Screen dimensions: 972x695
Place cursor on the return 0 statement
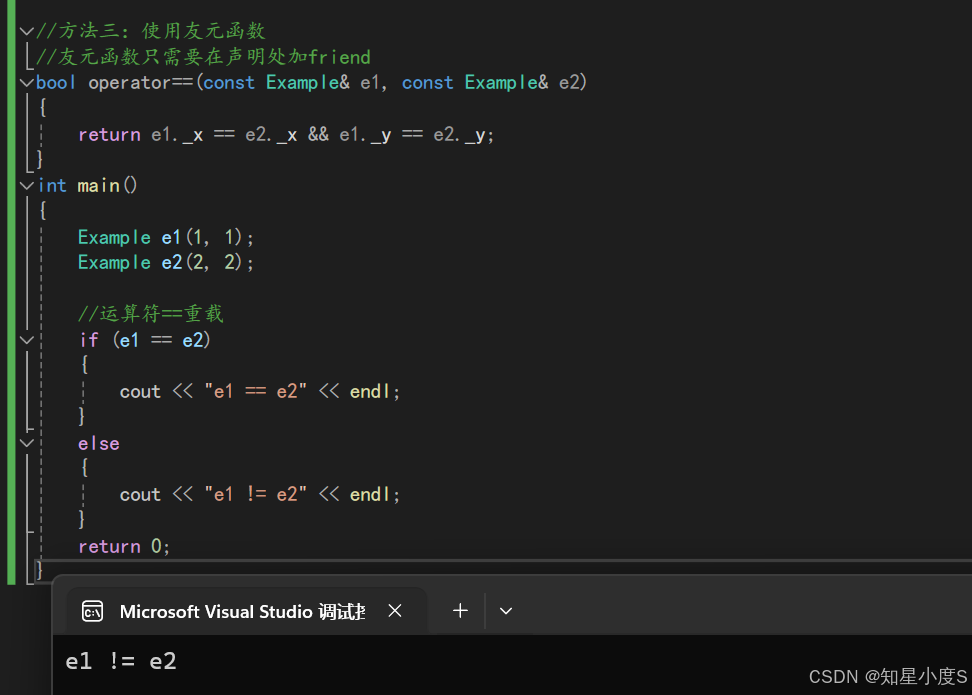point(124,546)
